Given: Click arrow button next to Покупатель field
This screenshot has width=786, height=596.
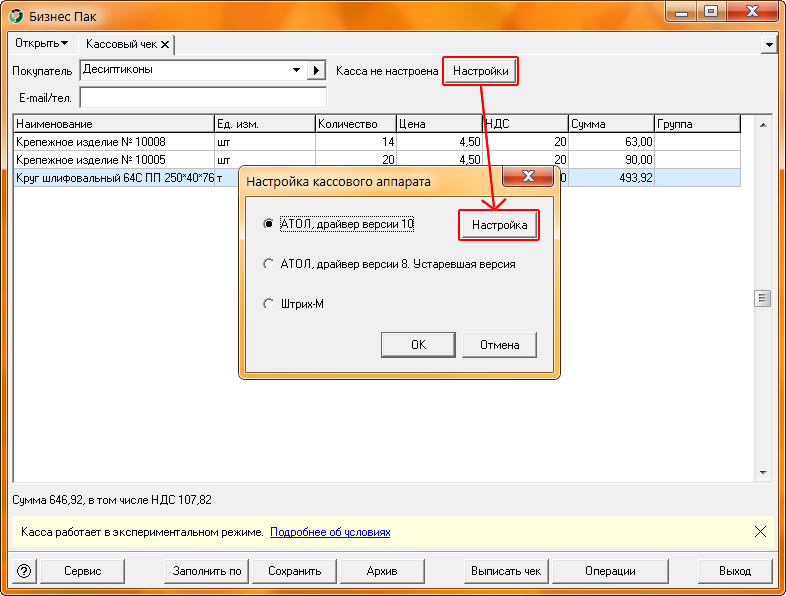Looking at the screenshot, I should pos(317,71).
